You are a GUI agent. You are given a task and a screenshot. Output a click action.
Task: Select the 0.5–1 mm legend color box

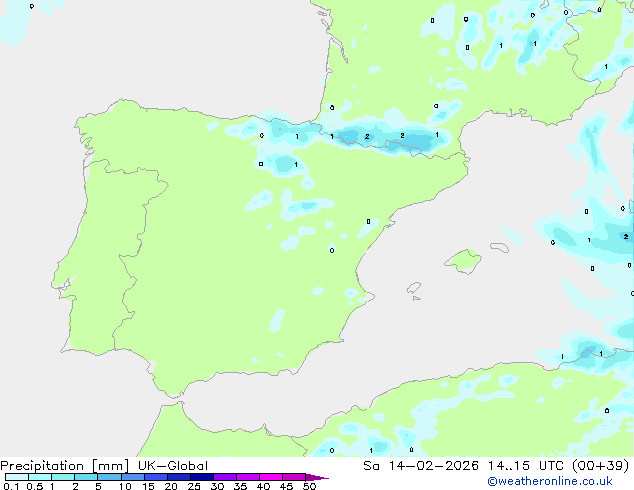click(40, 477)
